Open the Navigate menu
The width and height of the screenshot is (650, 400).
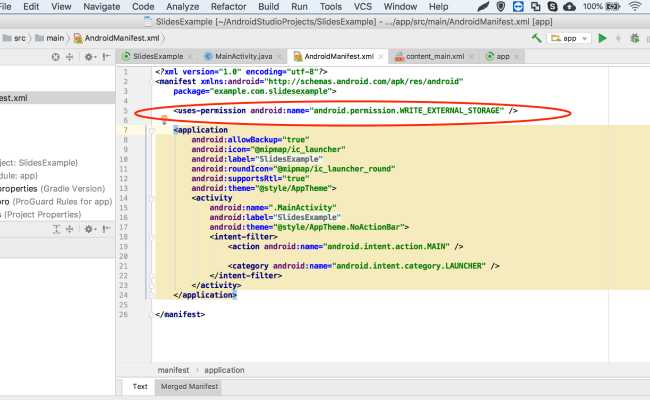[x=102, y=7]
